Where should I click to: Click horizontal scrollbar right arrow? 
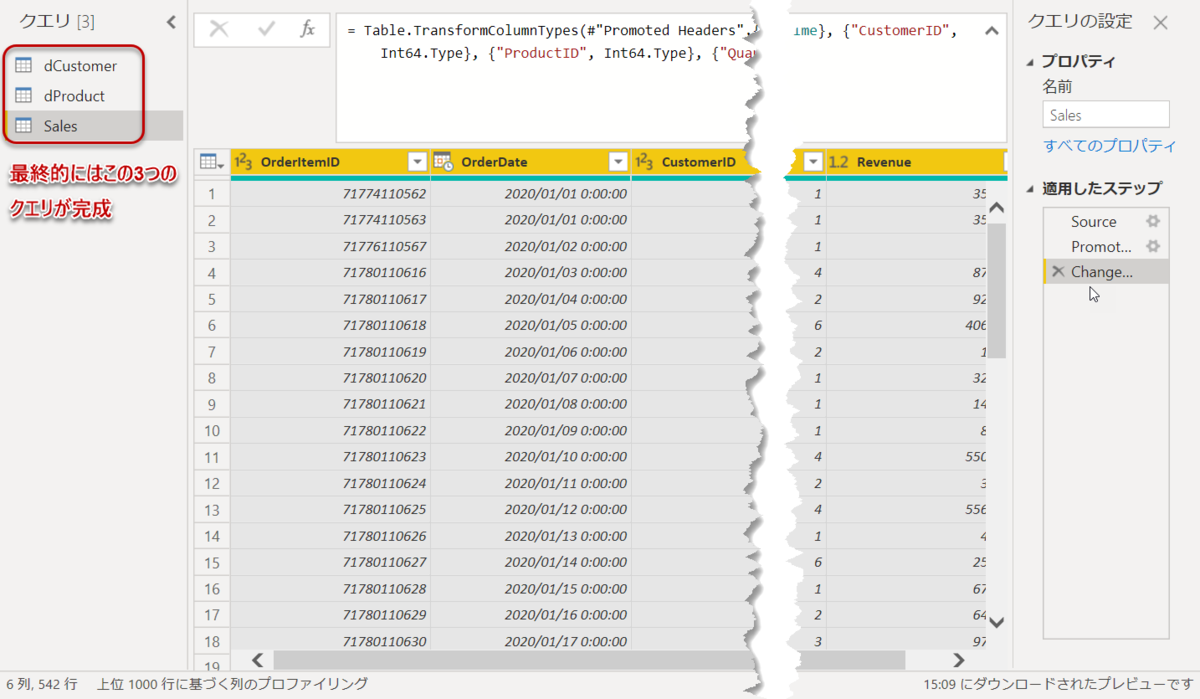point(959,660)
